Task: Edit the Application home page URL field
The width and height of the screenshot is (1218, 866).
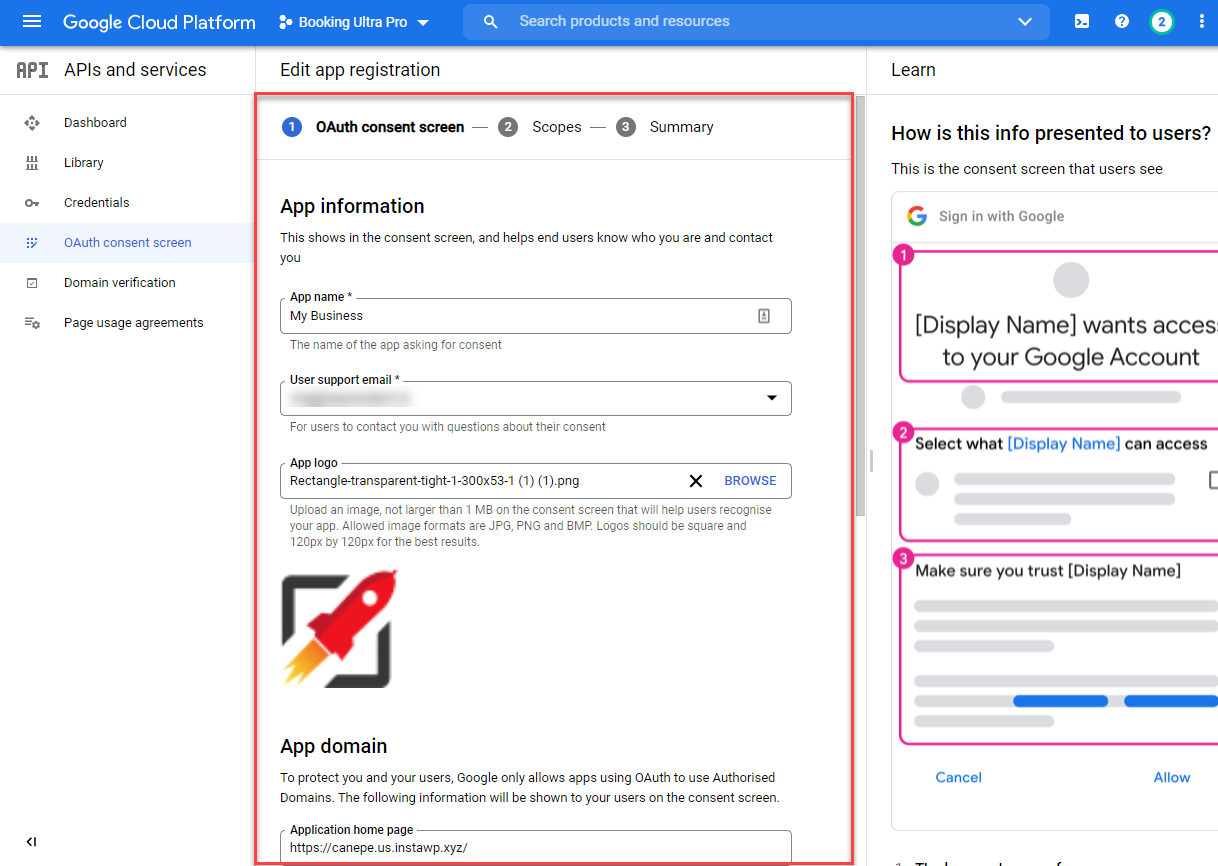Action: pos(536,848)
